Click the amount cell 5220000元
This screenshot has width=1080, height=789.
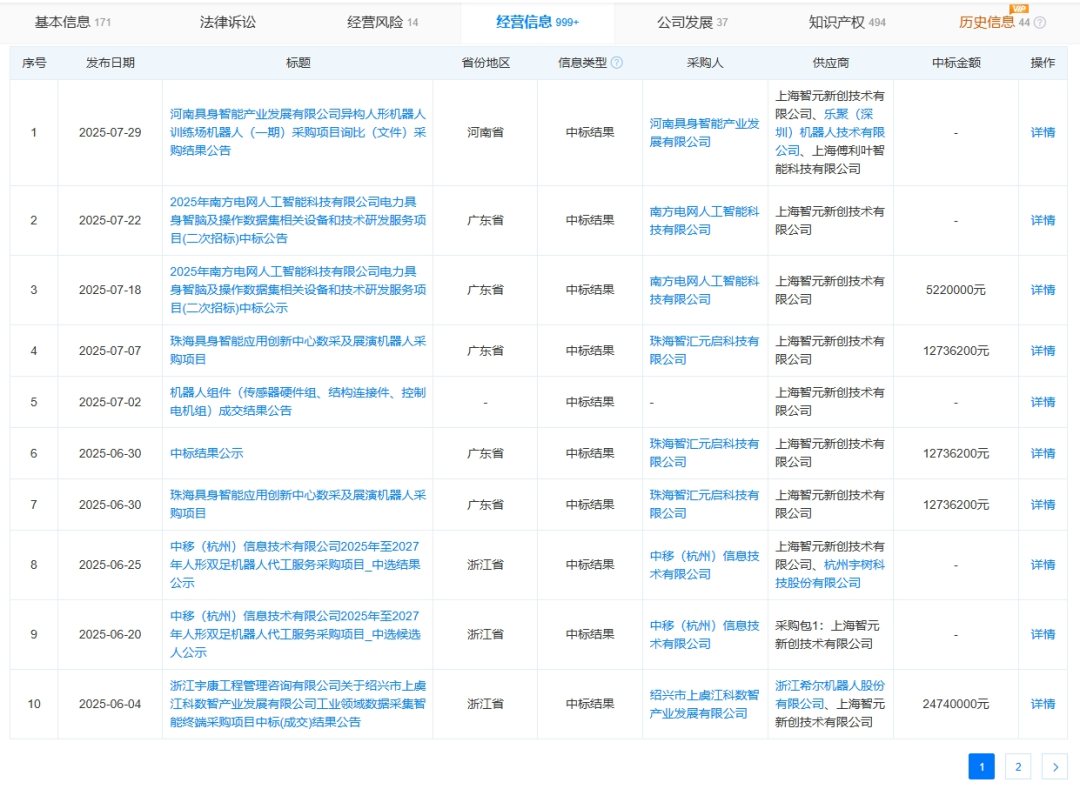[x=956, y=290]
